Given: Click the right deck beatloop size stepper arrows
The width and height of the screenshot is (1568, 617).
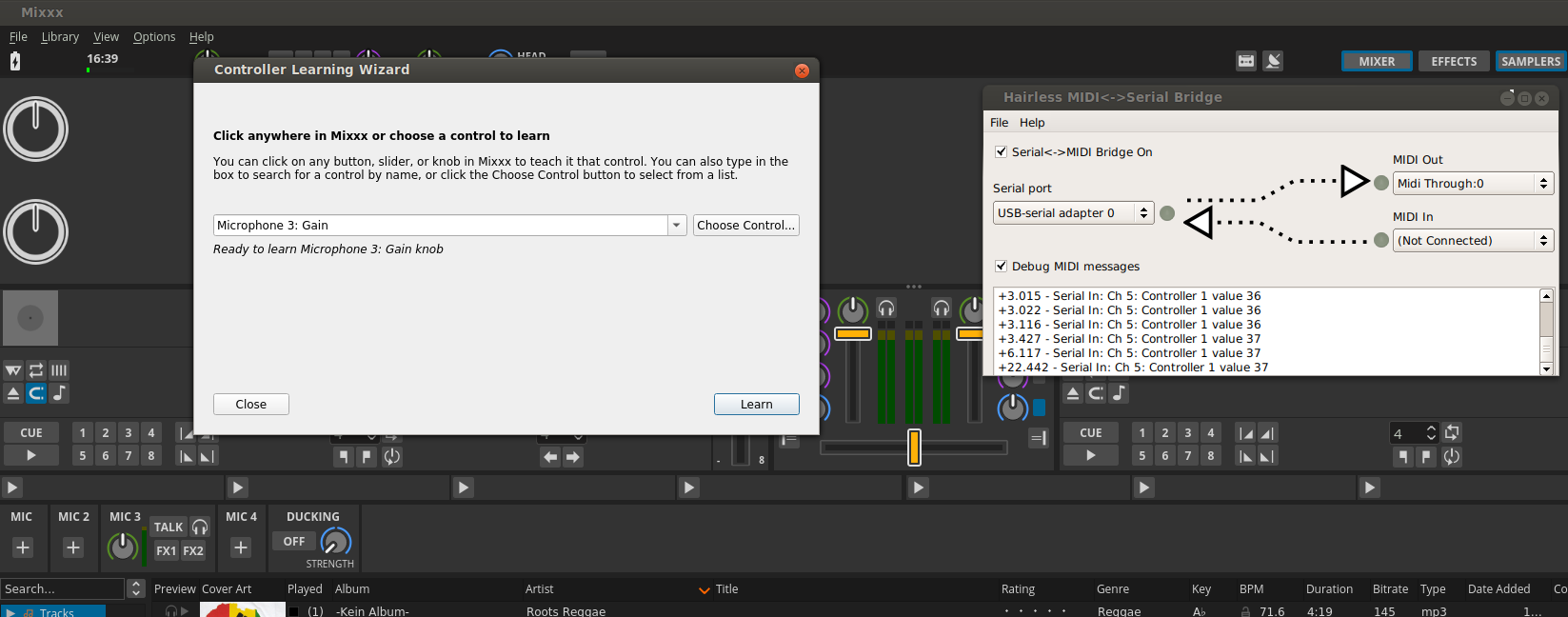Looking at the screenshot, I should point(1431,433).
